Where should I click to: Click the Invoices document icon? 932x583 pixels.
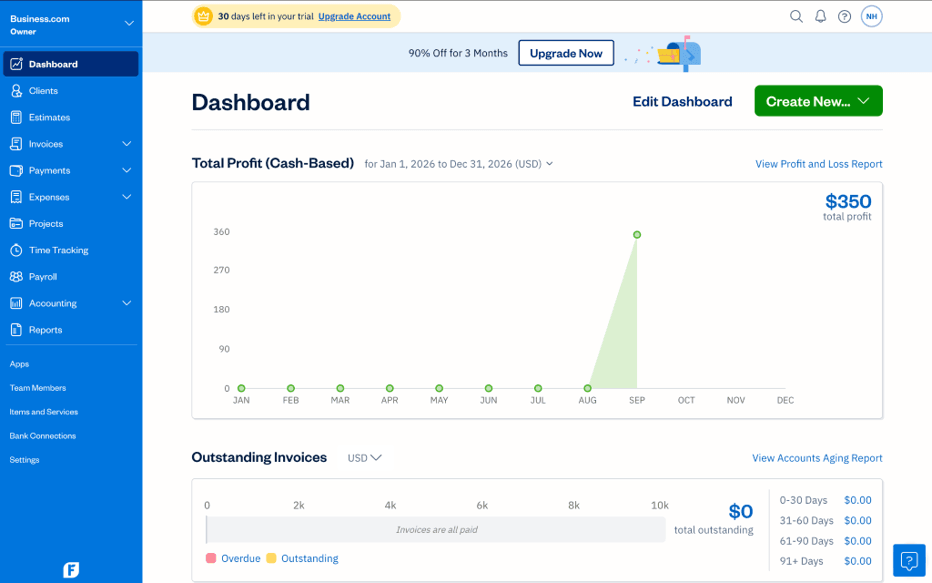coord(17,144)
